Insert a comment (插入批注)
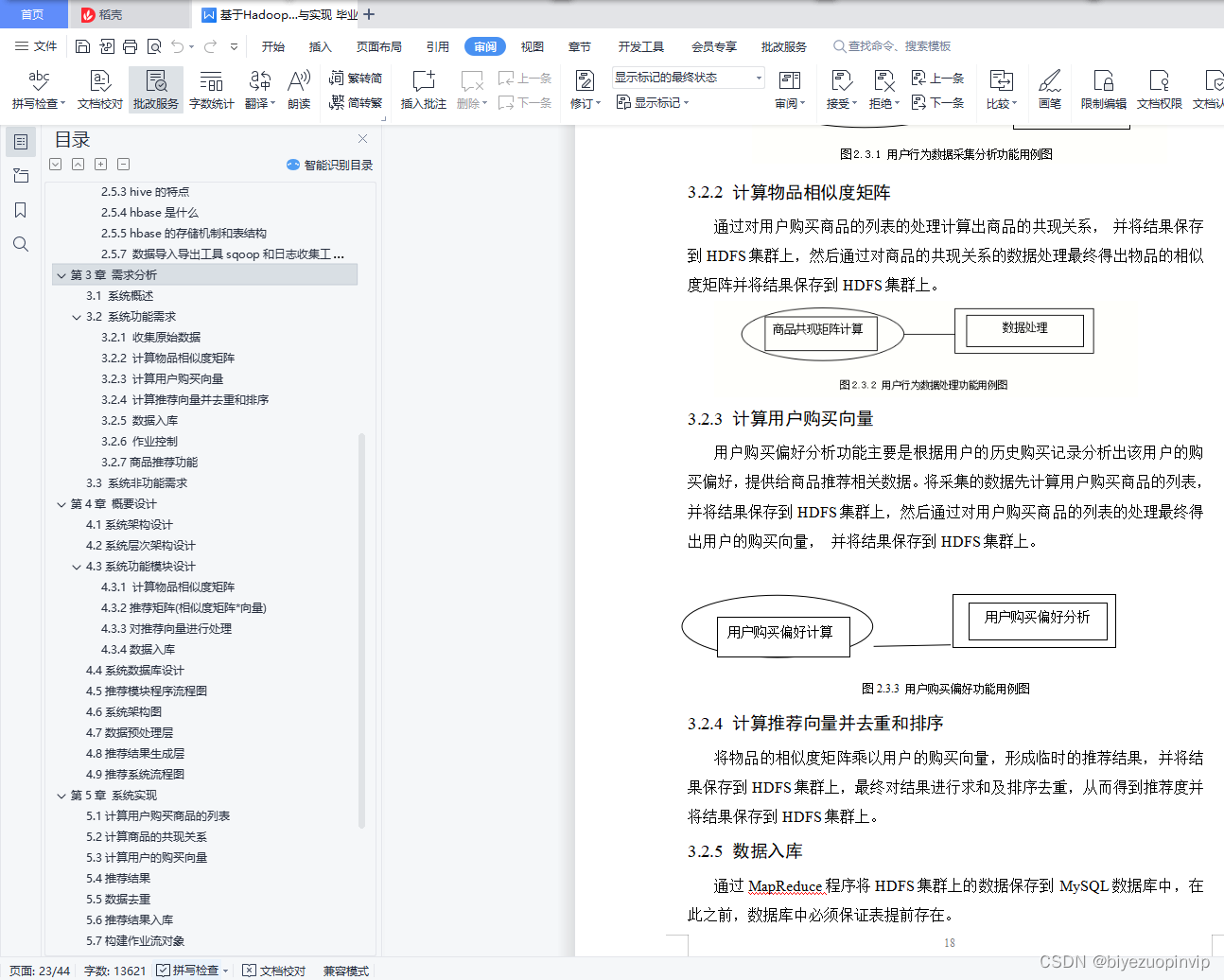 click(x=423, y=89)
